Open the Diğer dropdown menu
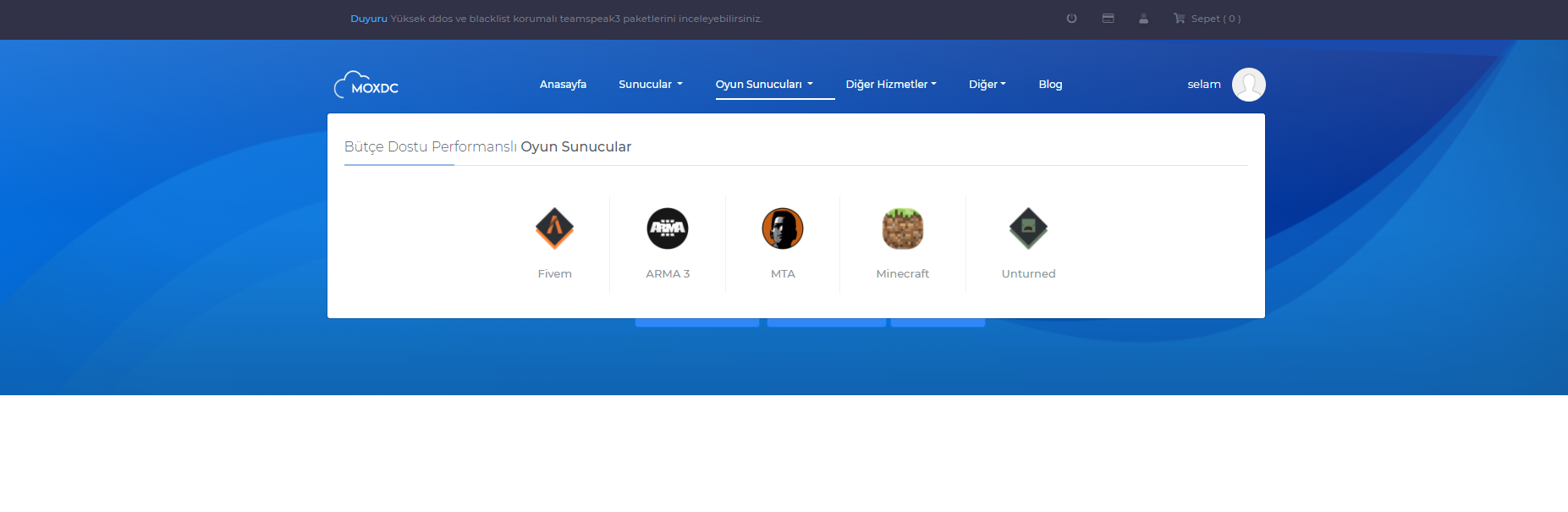Viewport: 1568px width, 512px height. 987,85
